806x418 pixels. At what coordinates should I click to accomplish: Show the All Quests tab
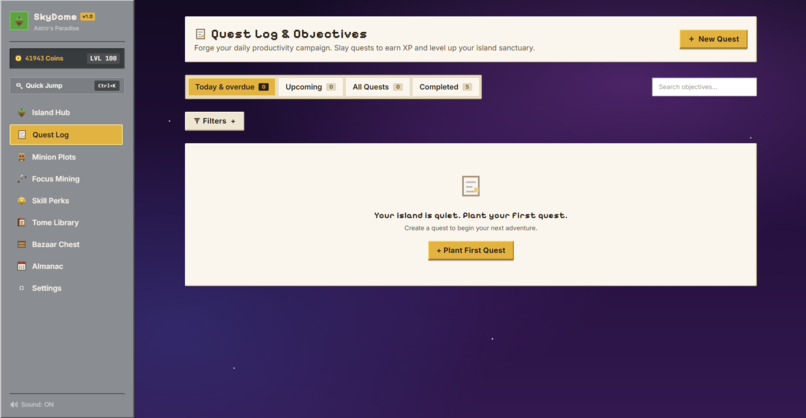(377, 87)
